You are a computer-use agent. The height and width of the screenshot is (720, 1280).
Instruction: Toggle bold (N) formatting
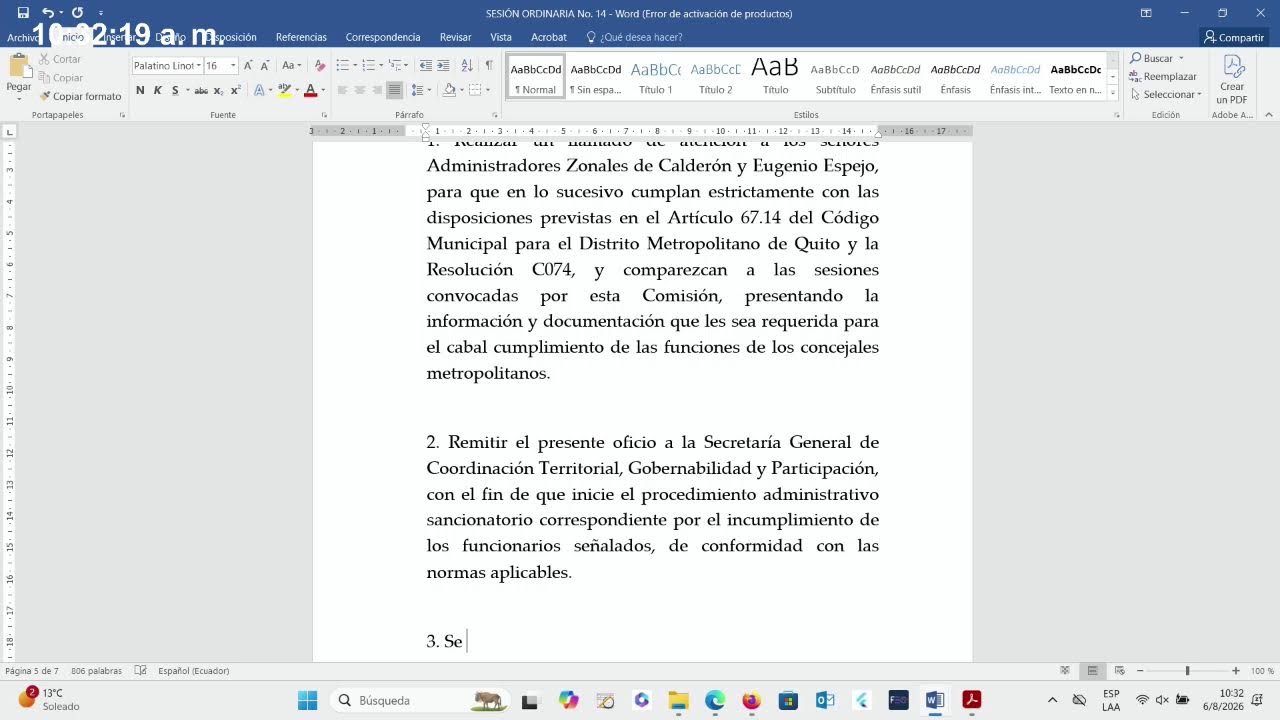click(140, 90)
